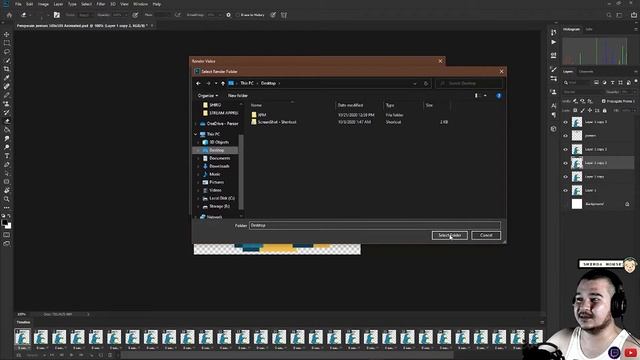Toggle Quick Mask mode
The image size is (640, 360).
[x=7, y=235]
